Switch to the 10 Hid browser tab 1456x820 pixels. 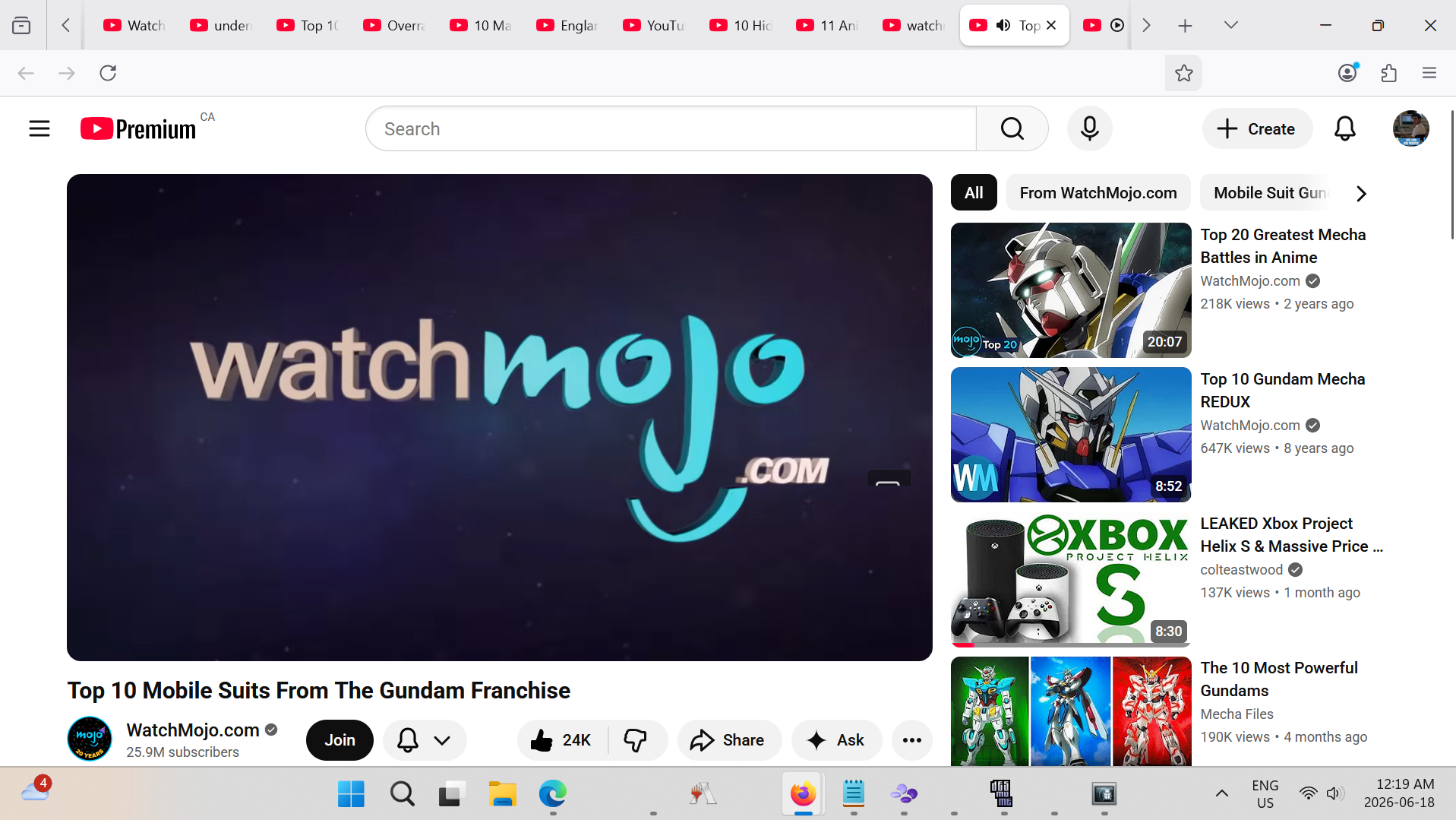(x=743, y=25)
